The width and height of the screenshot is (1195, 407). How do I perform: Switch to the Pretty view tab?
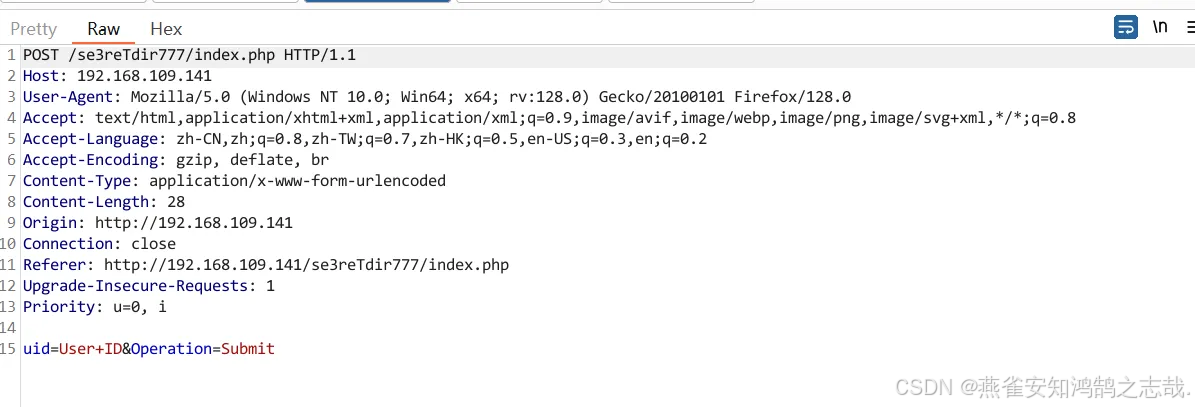tap(34, 29)
